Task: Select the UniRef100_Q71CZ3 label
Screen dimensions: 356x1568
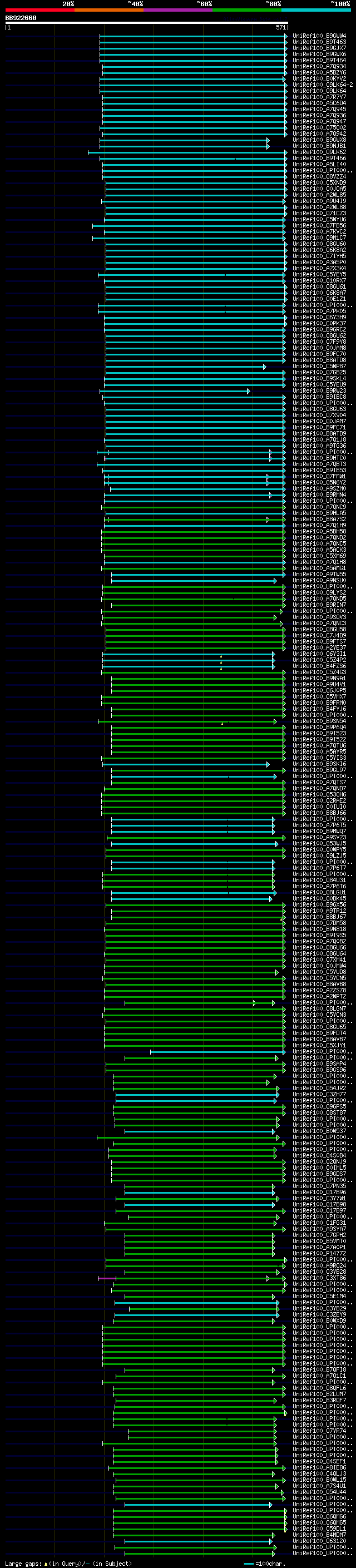Action: (319, 213)
